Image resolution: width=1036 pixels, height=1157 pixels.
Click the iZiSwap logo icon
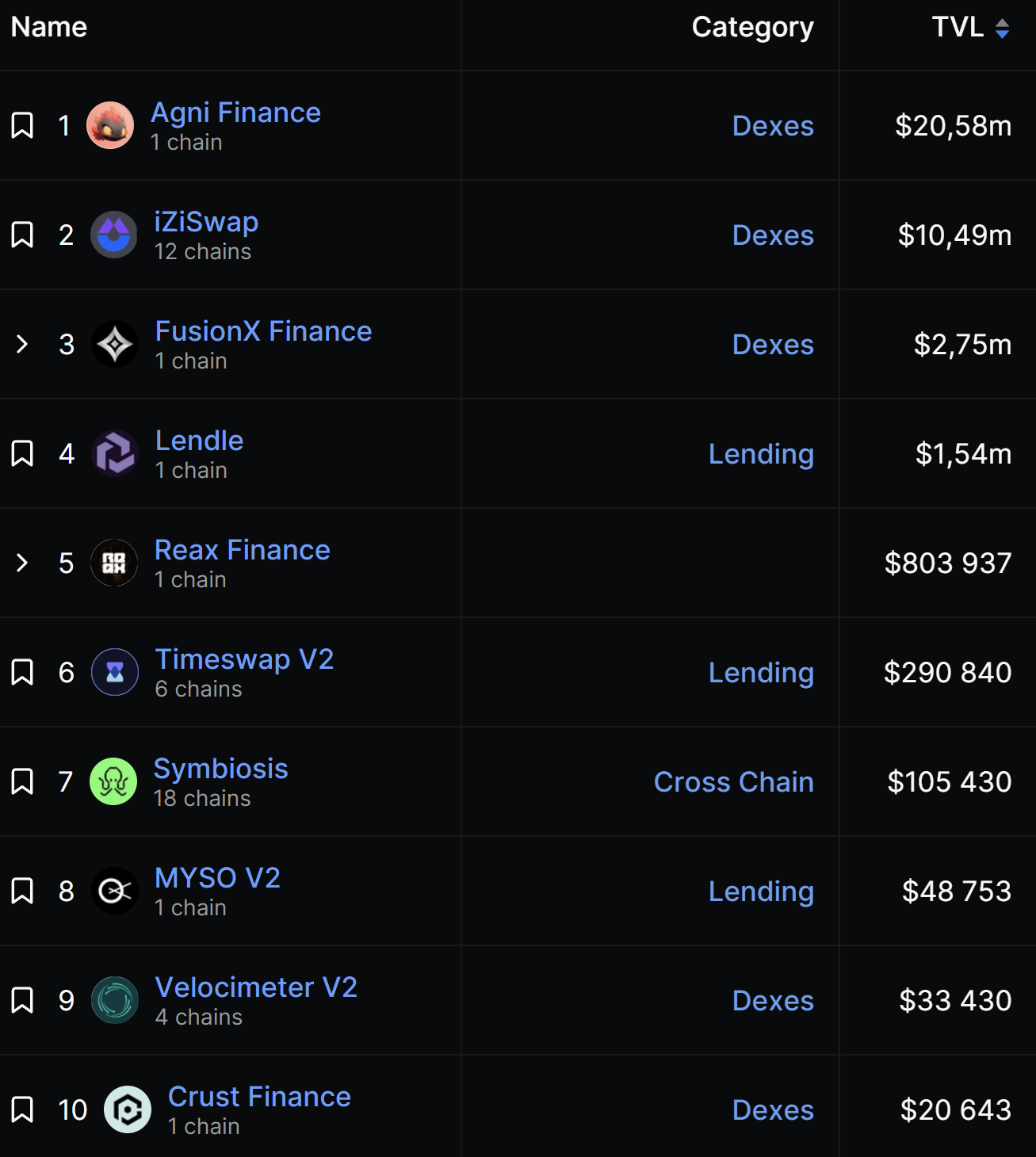click(x=114, y=235)
